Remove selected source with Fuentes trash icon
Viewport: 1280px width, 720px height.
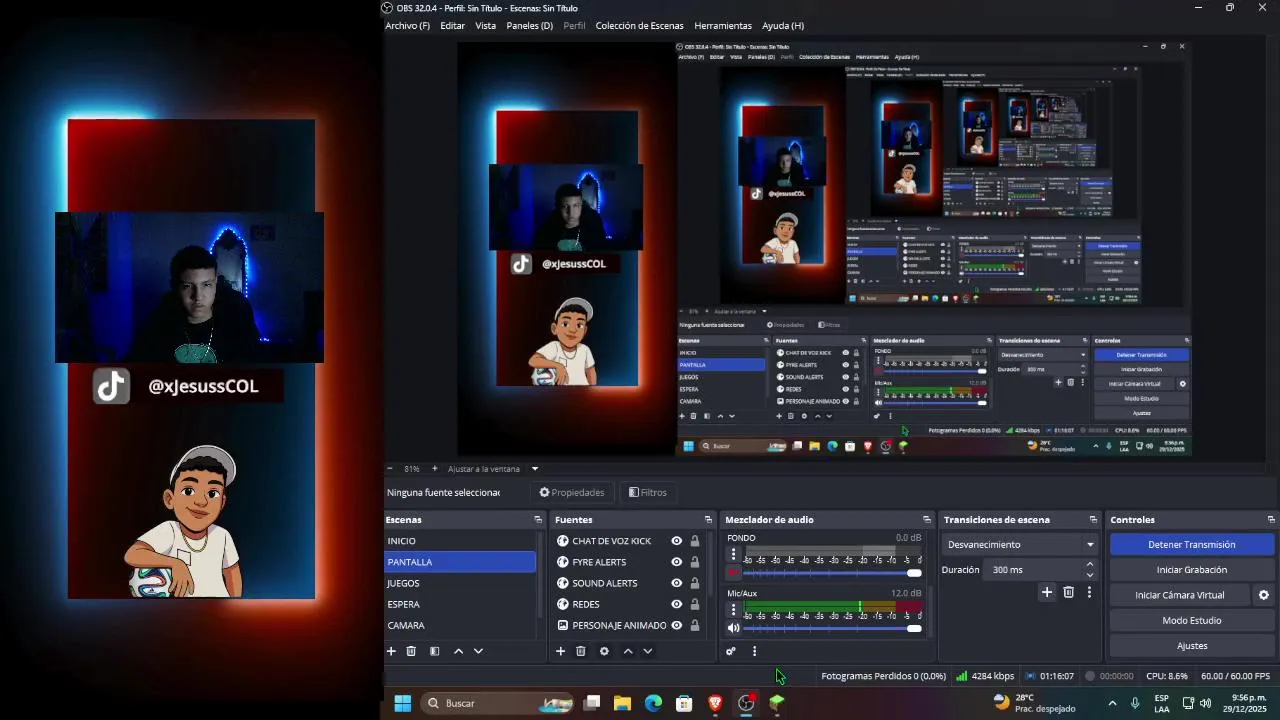581,651
